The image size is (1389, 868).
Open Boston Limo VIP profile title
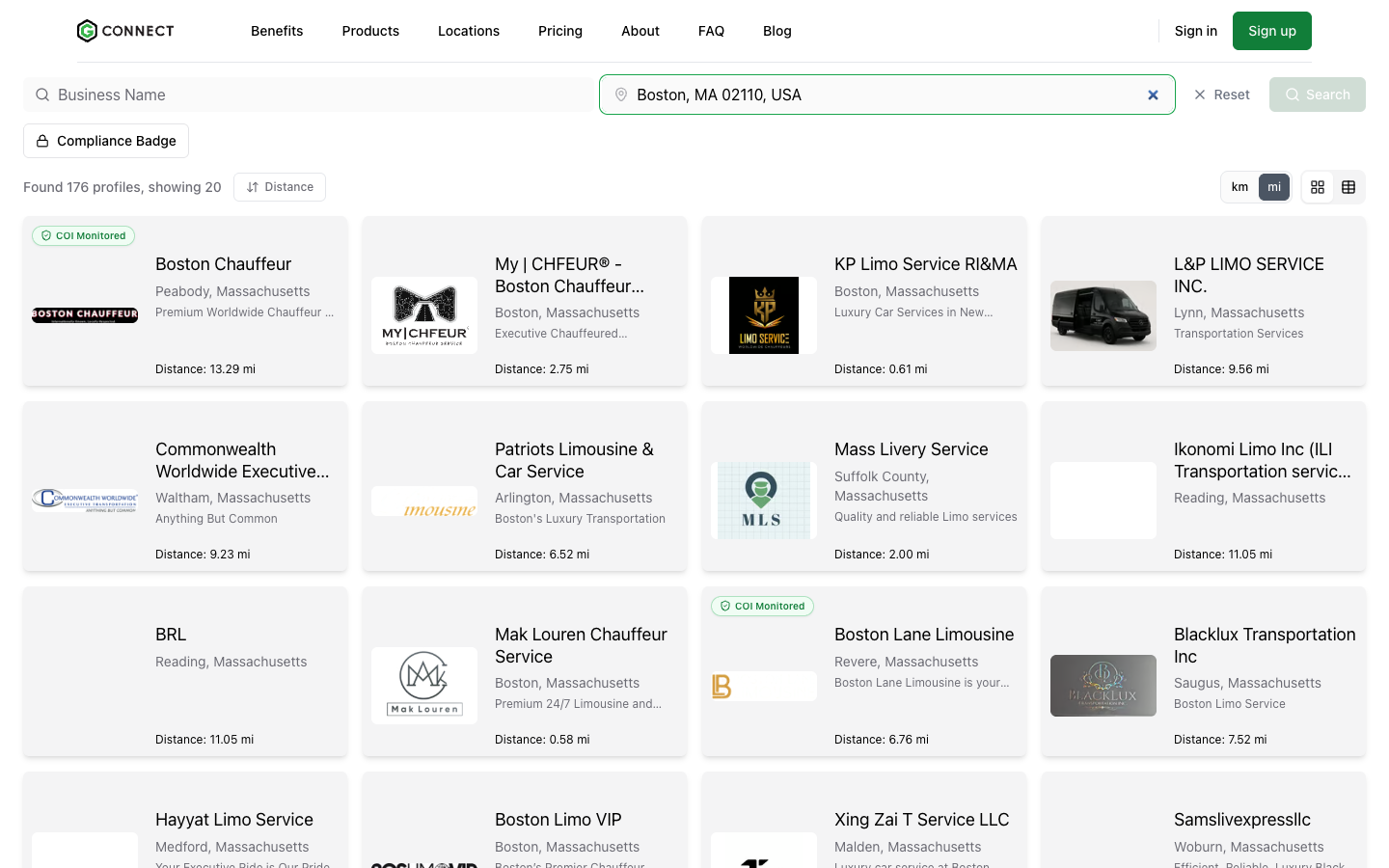(x=558, y=820)
